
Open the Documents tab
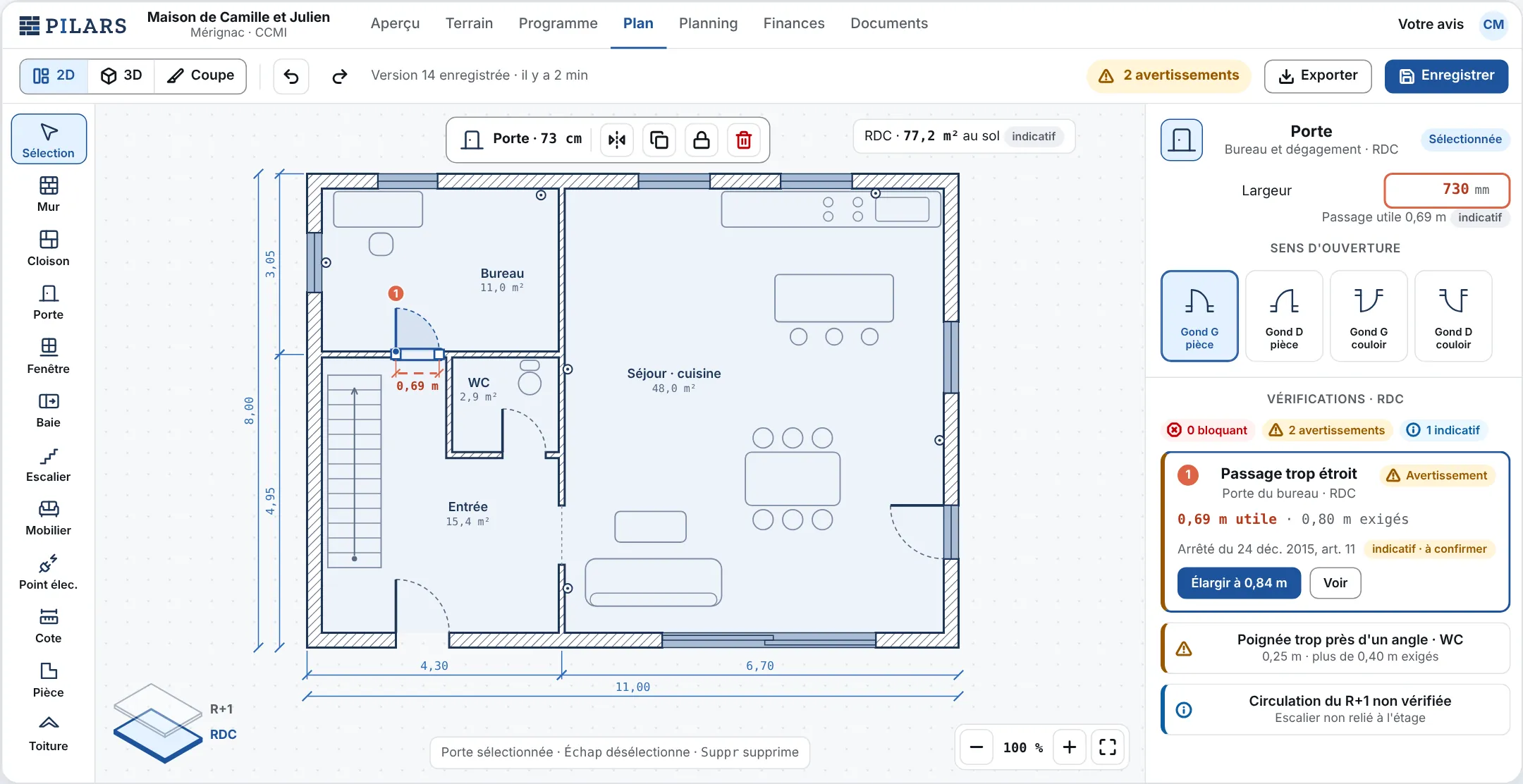pyautogui.click(x=889, y=23)
